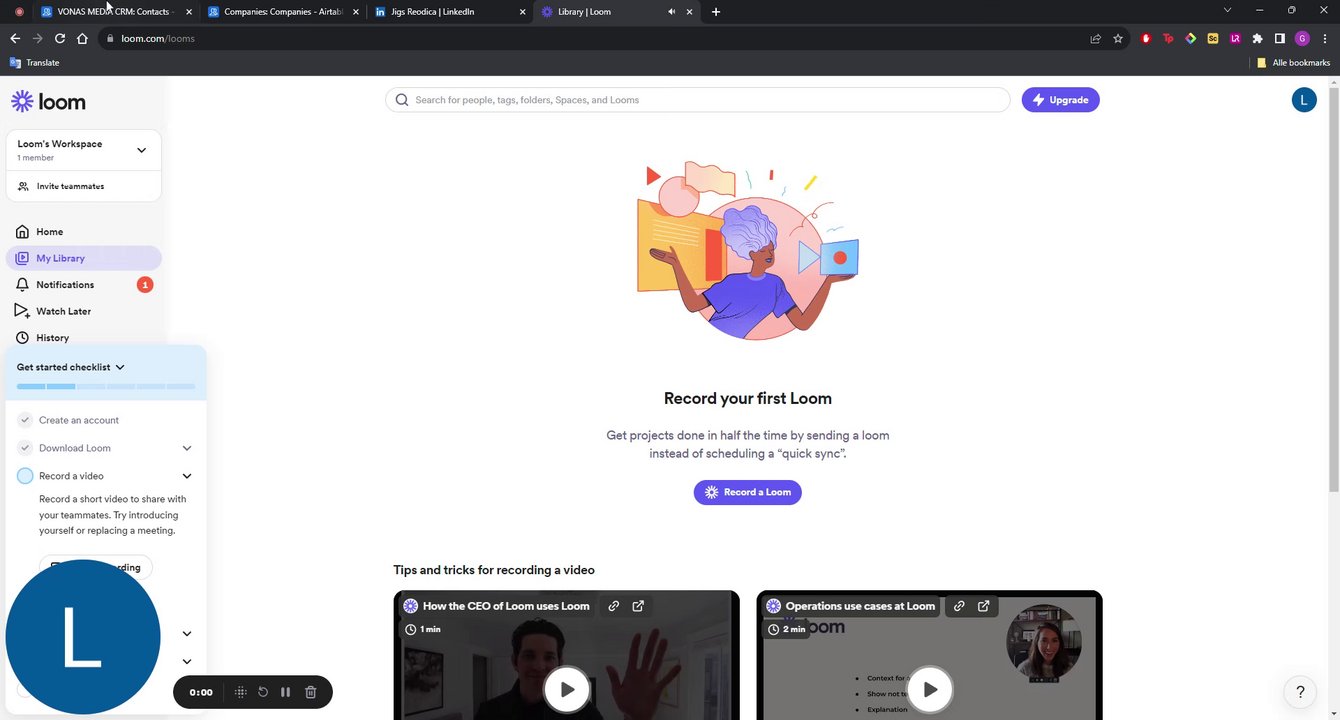The height and width of the screenshot is (720, 1340).
Task: Go back in the browser
Action: [15, 38]
